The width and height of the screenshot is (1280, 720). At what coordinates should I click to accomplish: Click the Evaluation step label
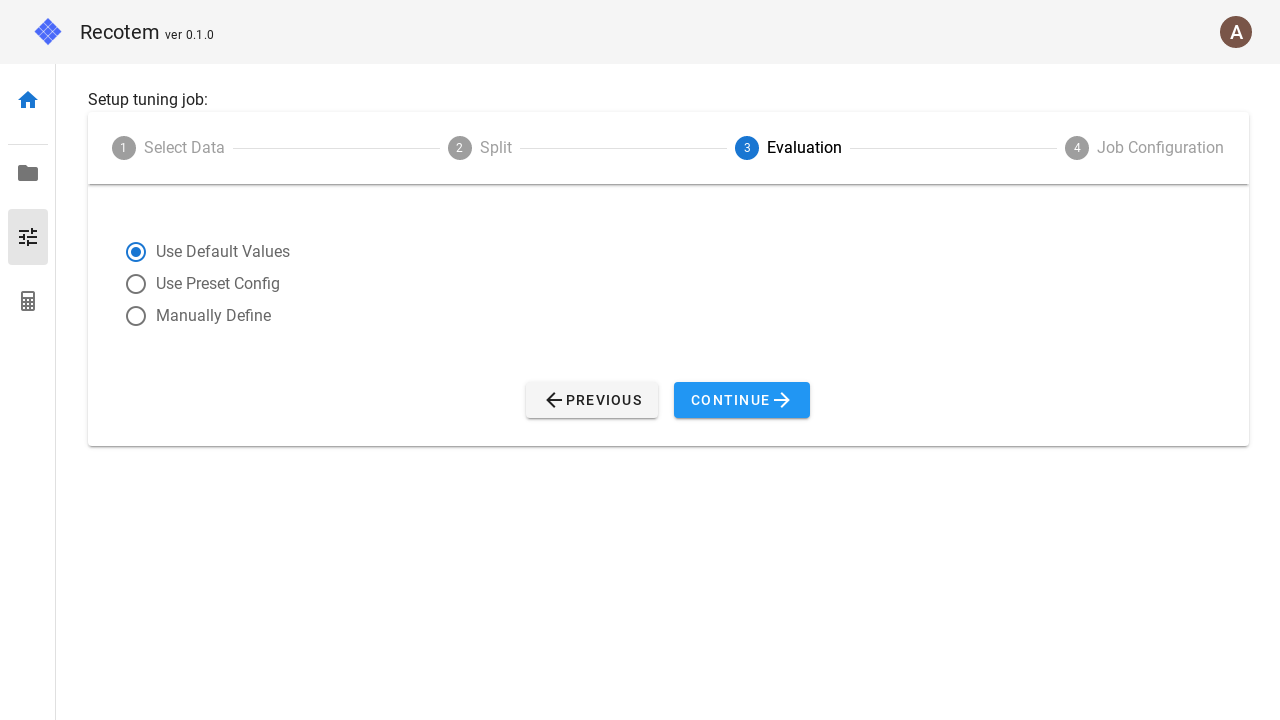804,147
